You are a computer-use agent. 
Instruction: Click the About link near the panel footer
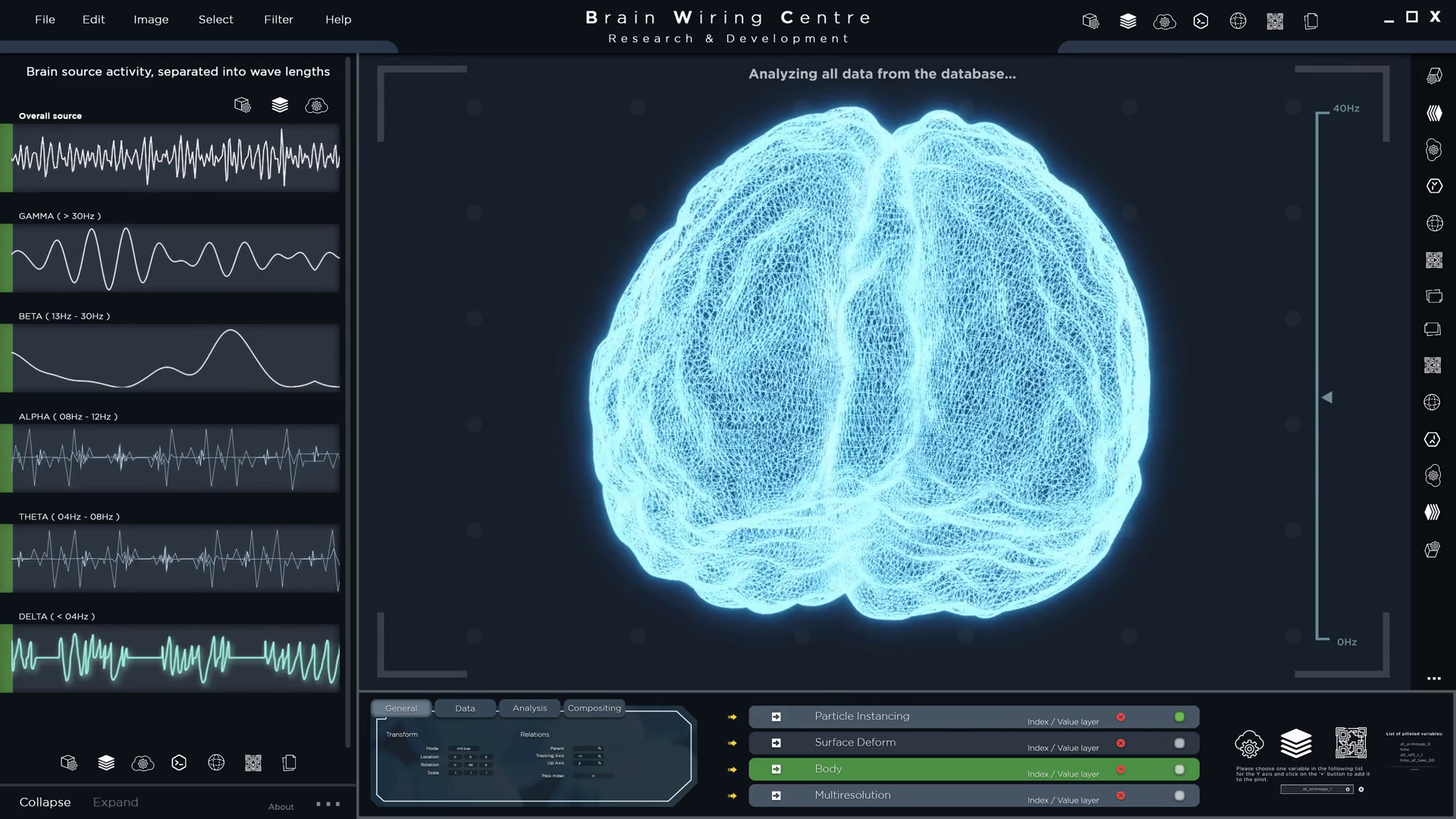point(281,806)
